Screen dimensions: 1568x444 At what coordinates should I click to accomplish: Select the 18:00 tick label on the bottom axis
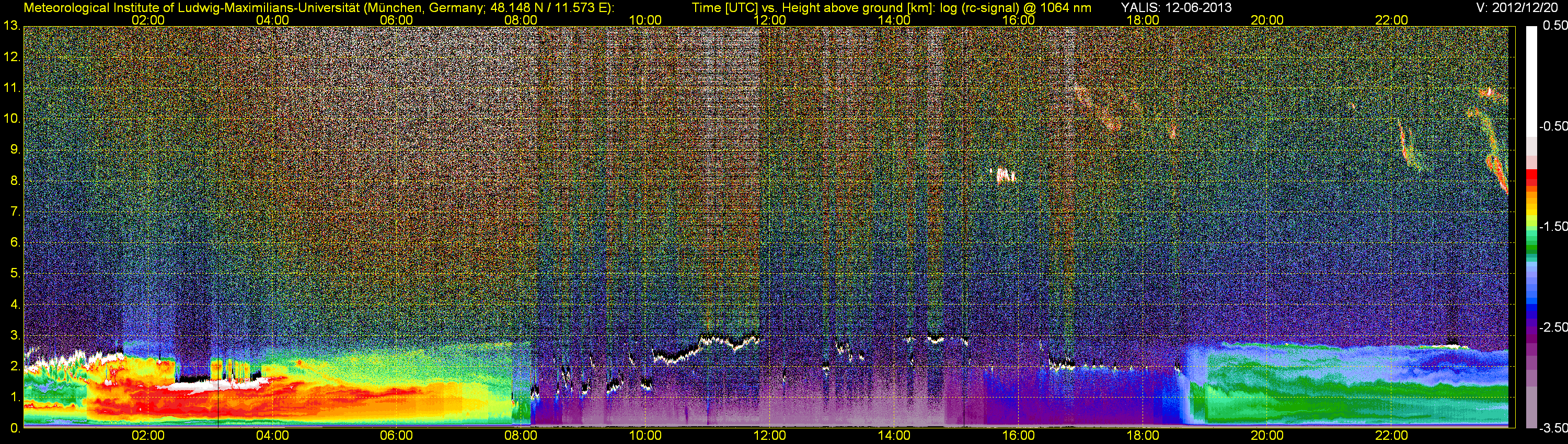click(x=1143, y=436)
